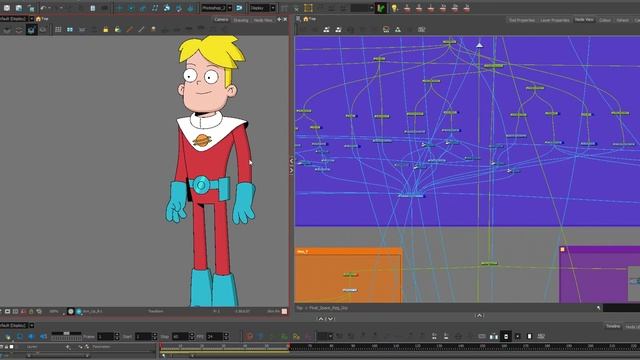Click the down chevron below the Camera view
Screen dimensions: 640x360
[x=330, y=318]
